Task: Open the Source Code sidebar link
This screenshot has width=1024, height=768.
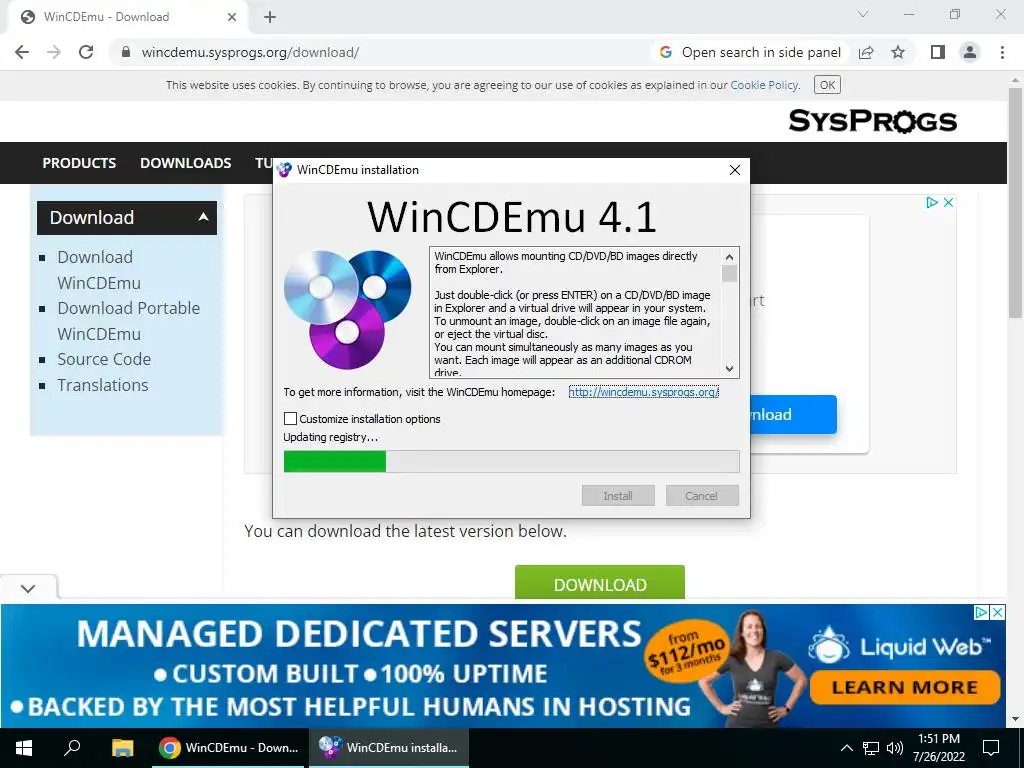Action: click(x=104, y=359)
